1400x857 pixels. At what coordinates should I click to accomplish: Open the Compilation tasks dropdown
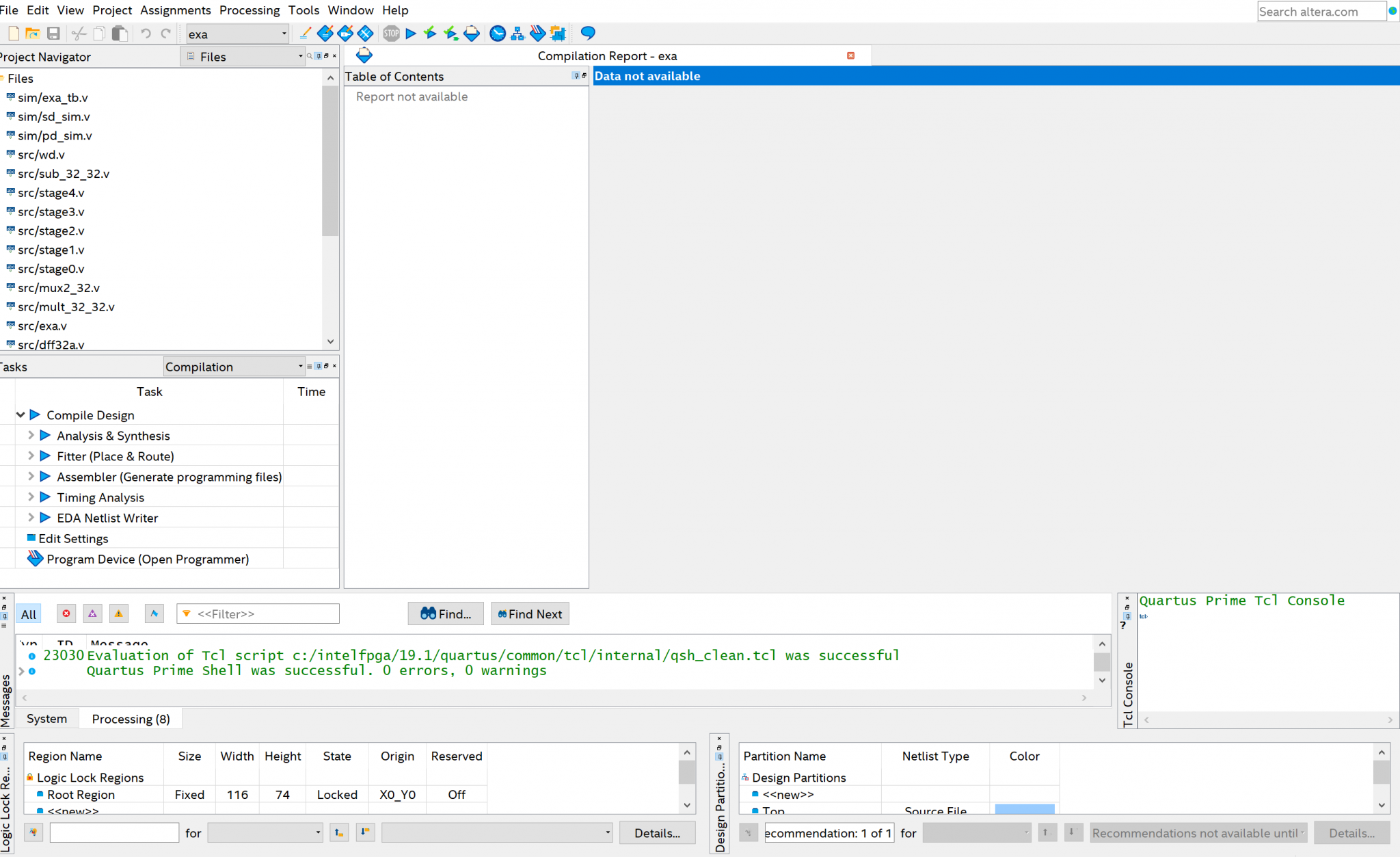(x=234, y=367)
